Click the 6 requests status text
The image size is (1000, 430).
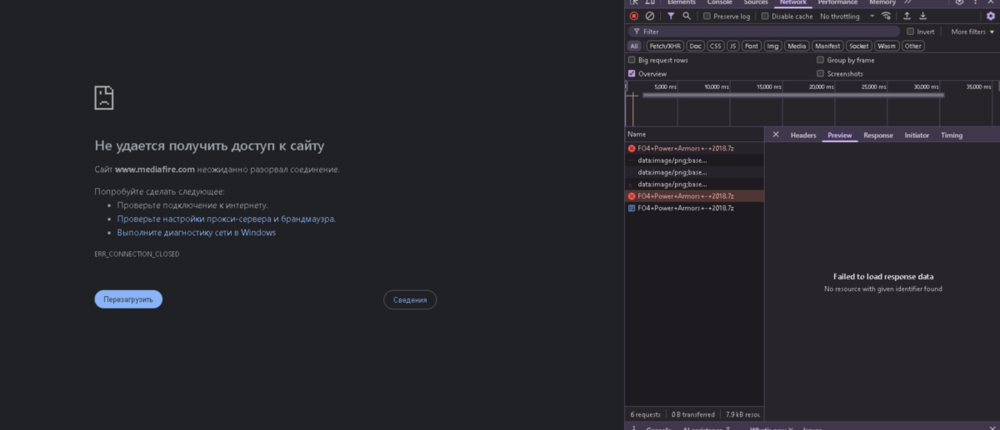pyautogui.click(x=645, y=415)
